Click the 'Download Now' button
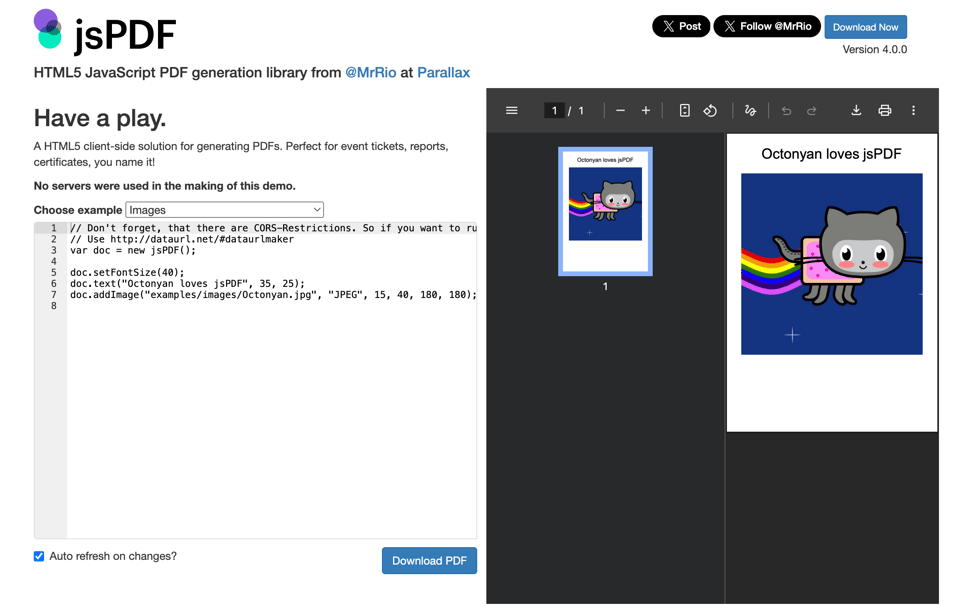This screenshot has height=615, width=960. click(865, 26)
